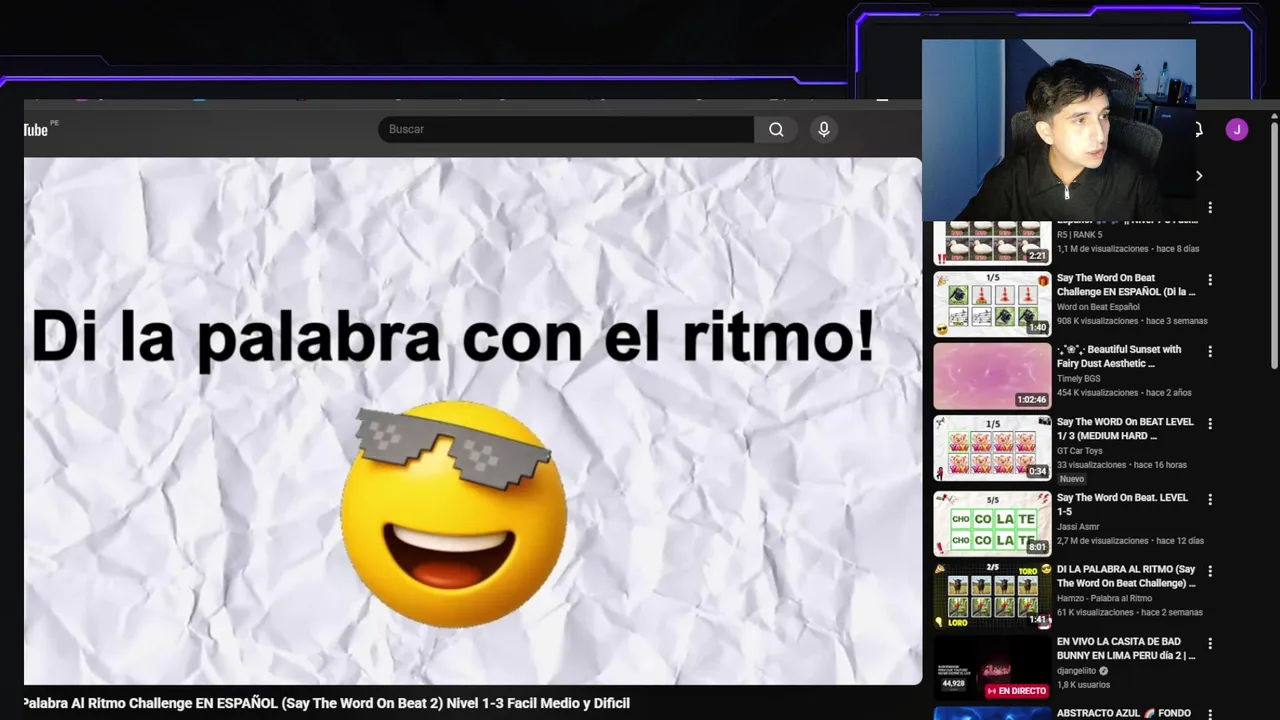Show next filter chips with right chevron
1280x720 pixels.
click(x=1199, y=176)
